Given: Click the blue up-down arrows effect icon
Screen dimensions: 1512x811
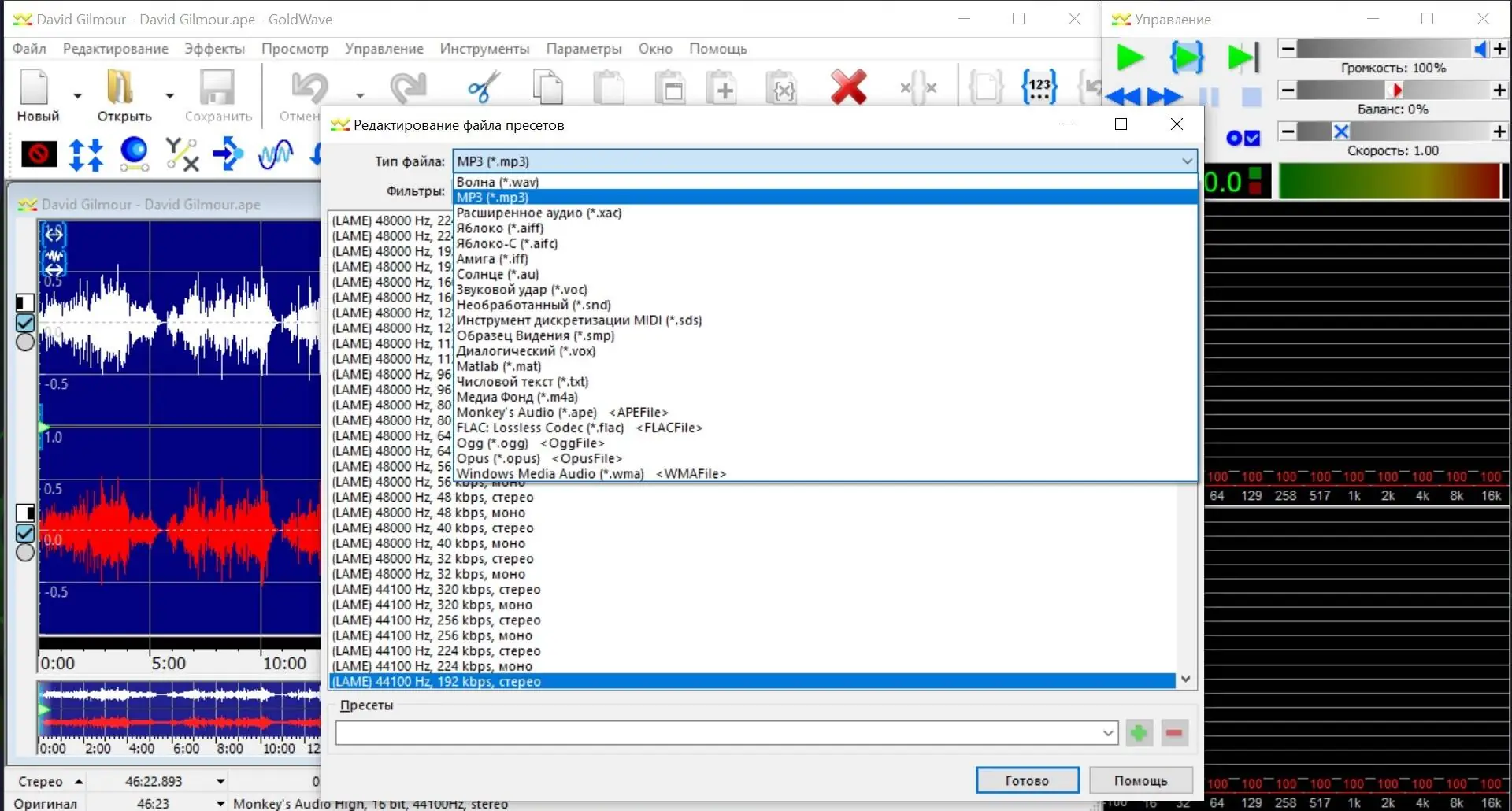Looking at the screenshot, I should [86, 154].
